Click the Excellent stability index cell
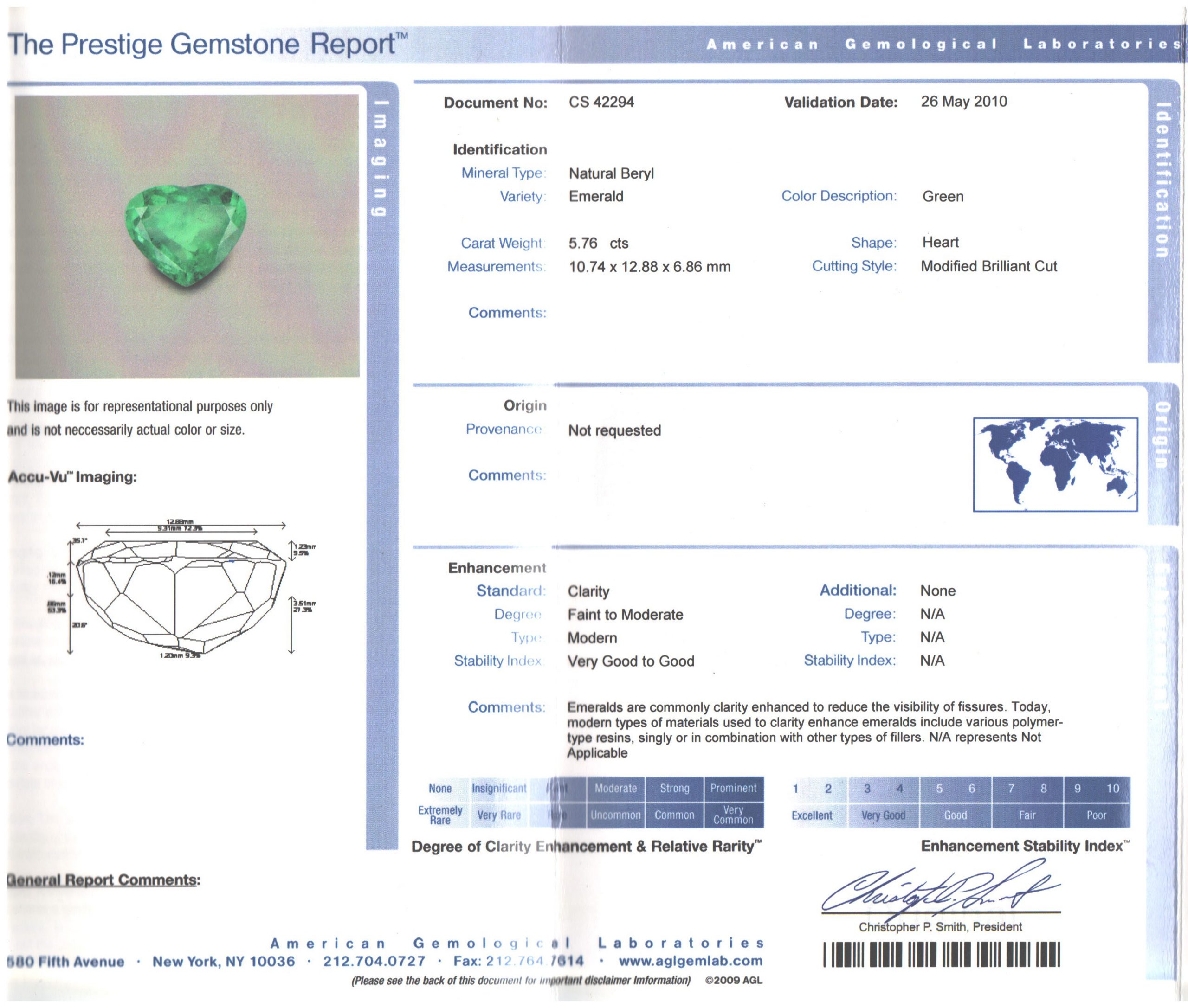 [813, 816]
